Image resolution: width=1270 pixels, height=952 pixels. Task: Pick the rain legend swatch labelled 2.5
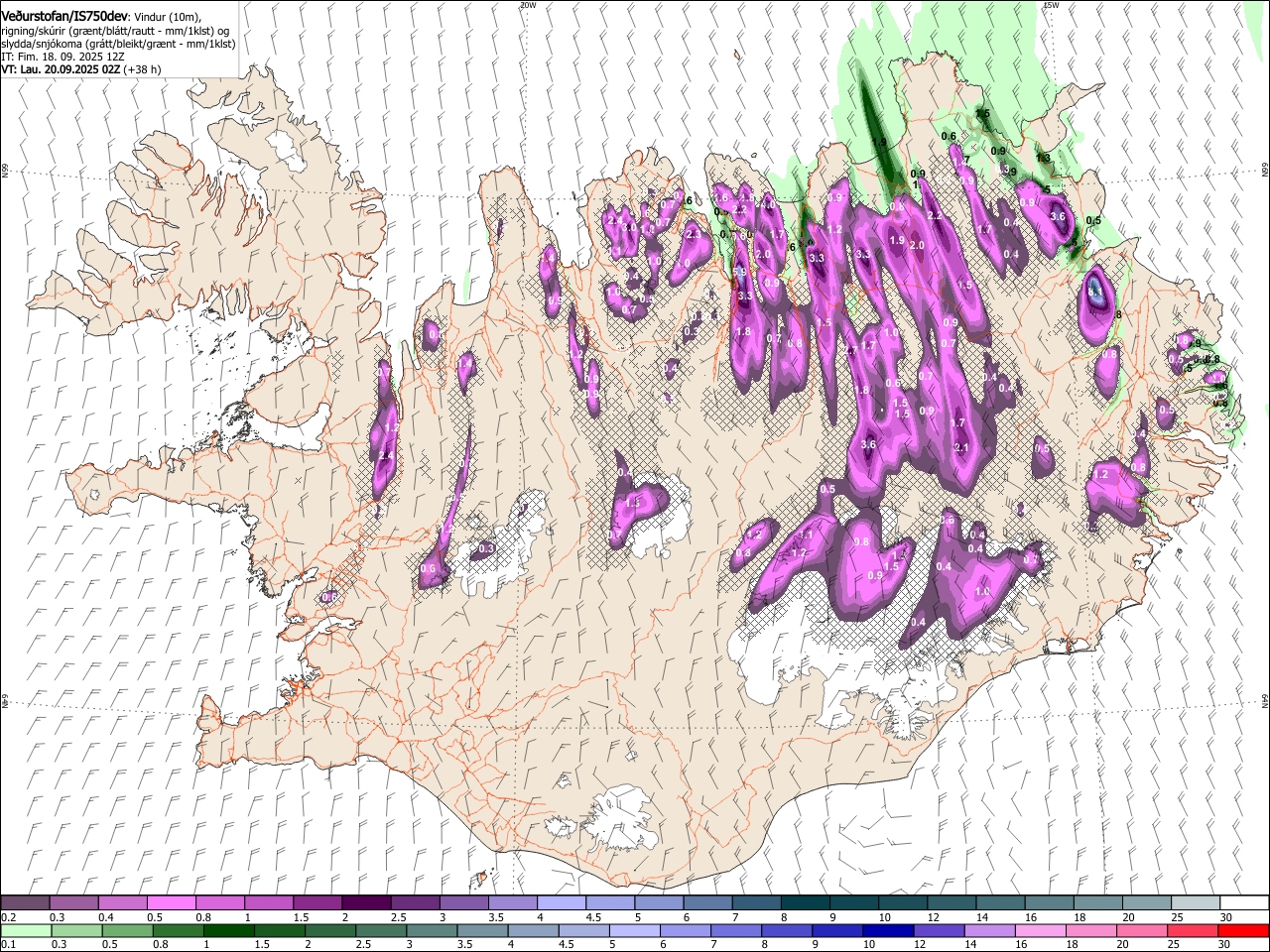tap(381, 930)
